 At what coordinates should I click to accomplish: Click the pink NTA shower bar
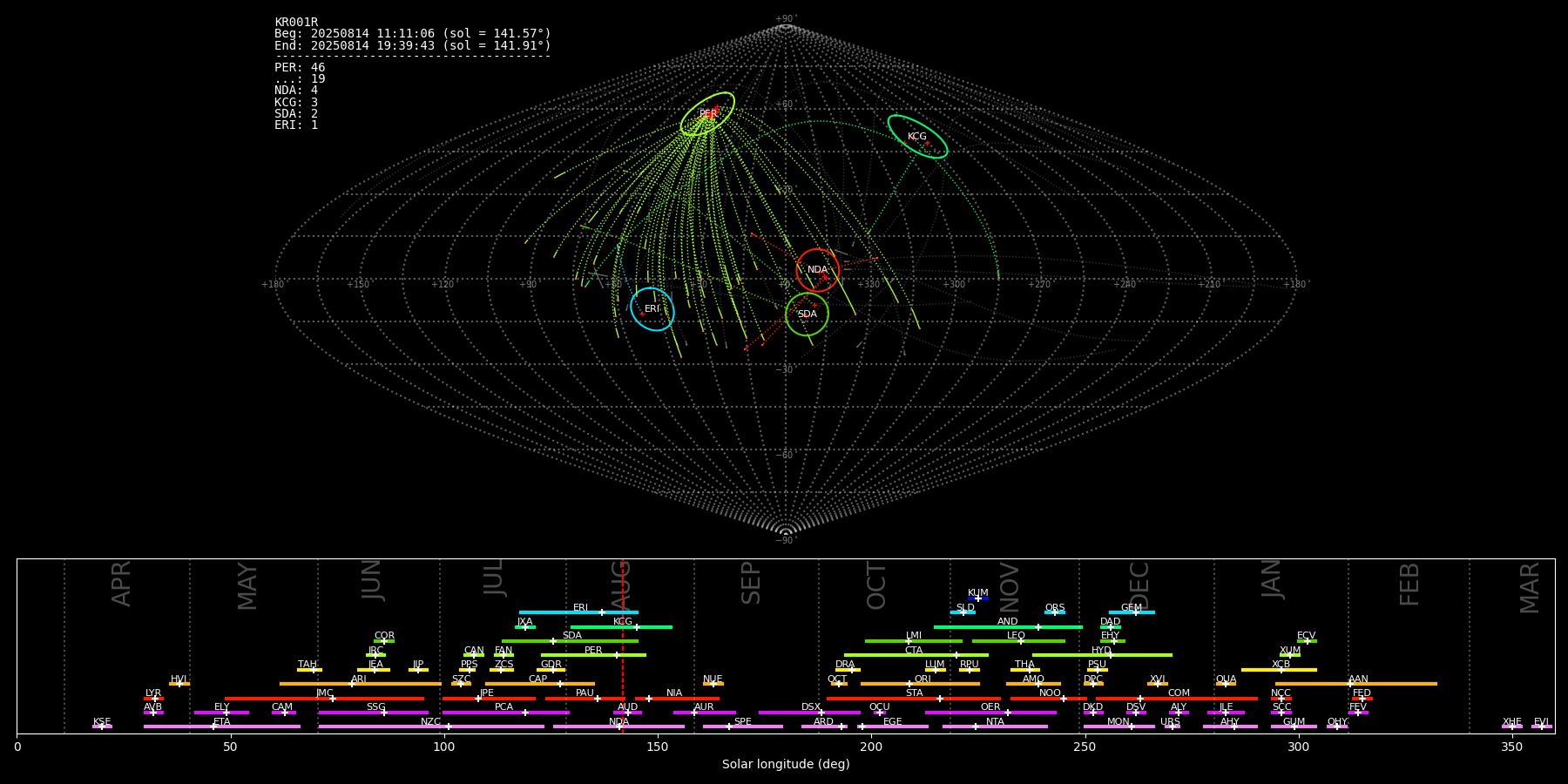point(995,727)
